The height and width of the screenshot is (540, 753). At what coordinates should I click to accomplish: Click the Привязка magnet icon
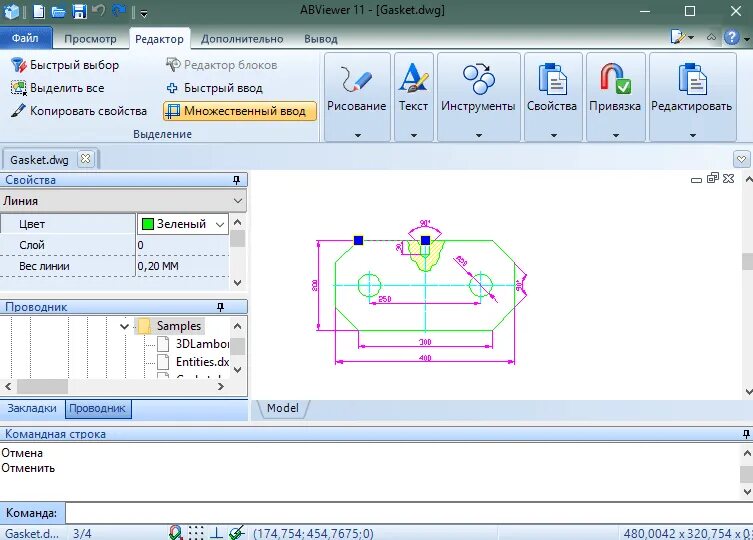click(615, 78)
